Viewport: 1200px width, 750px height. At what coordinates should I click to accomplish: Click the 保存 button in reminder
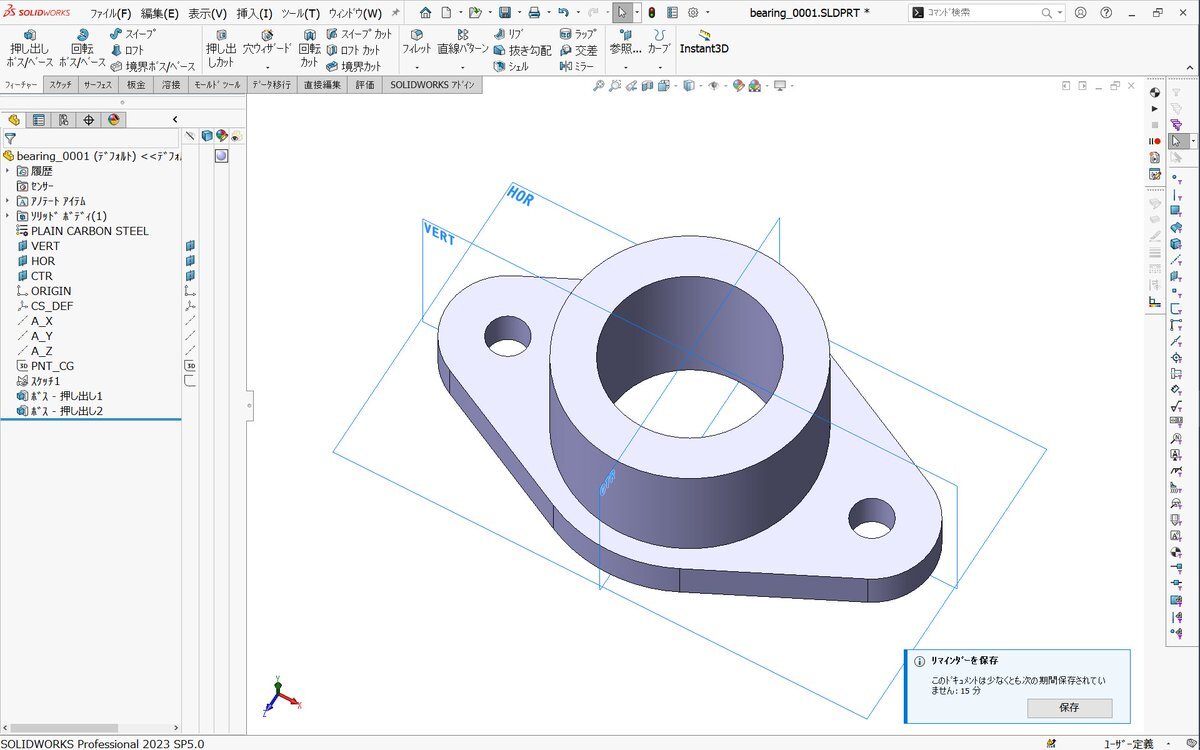(1068, 708)
